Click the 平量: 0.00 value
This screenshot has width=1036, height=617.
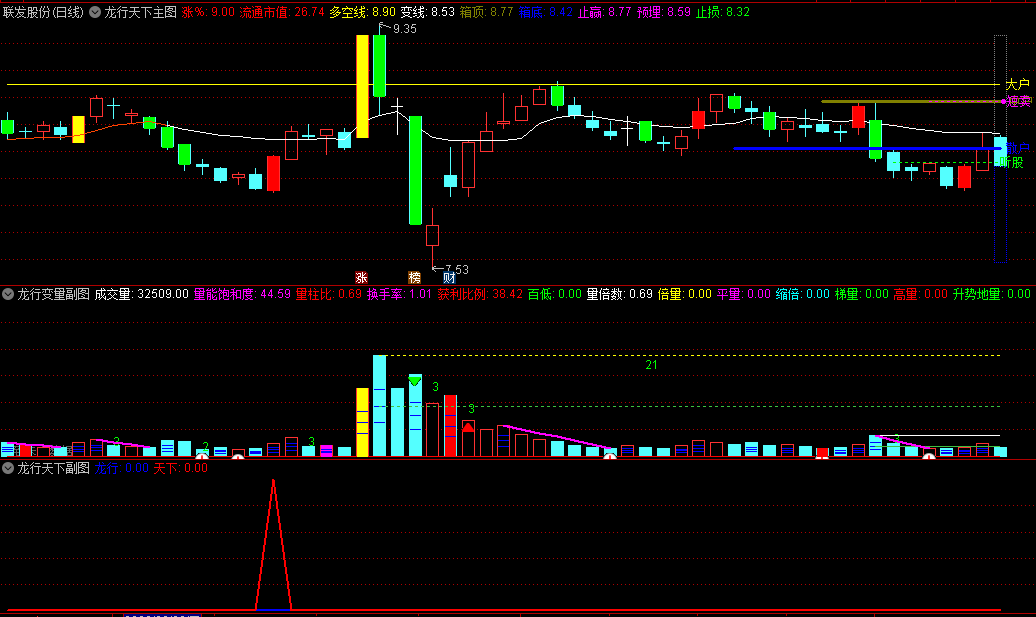point(743,294)
